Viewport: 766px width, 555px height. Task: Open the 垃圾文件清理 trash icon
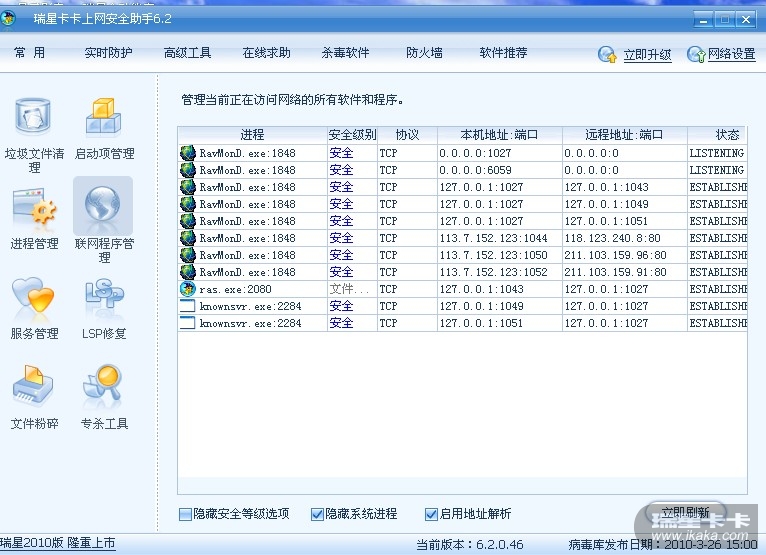pos(33,117)
